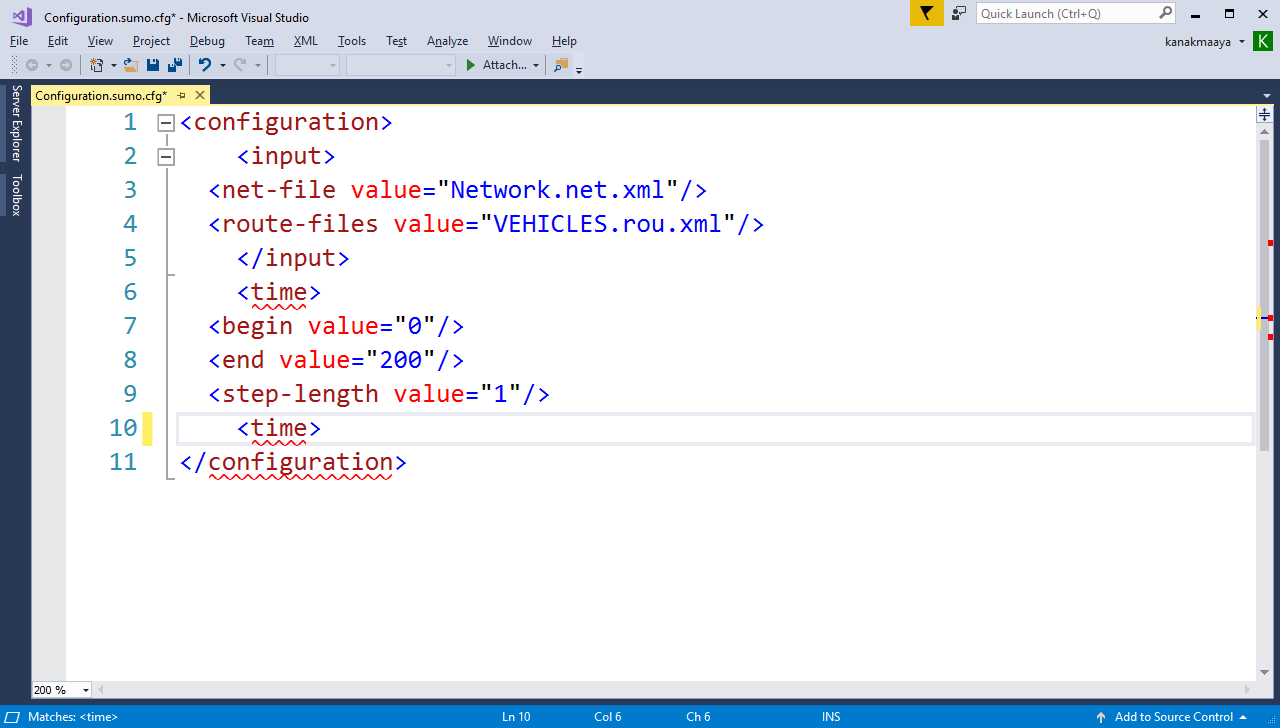Open the Toolbox side tab
Viewport: 1280px width, 728px height.
tap(16, 195)
